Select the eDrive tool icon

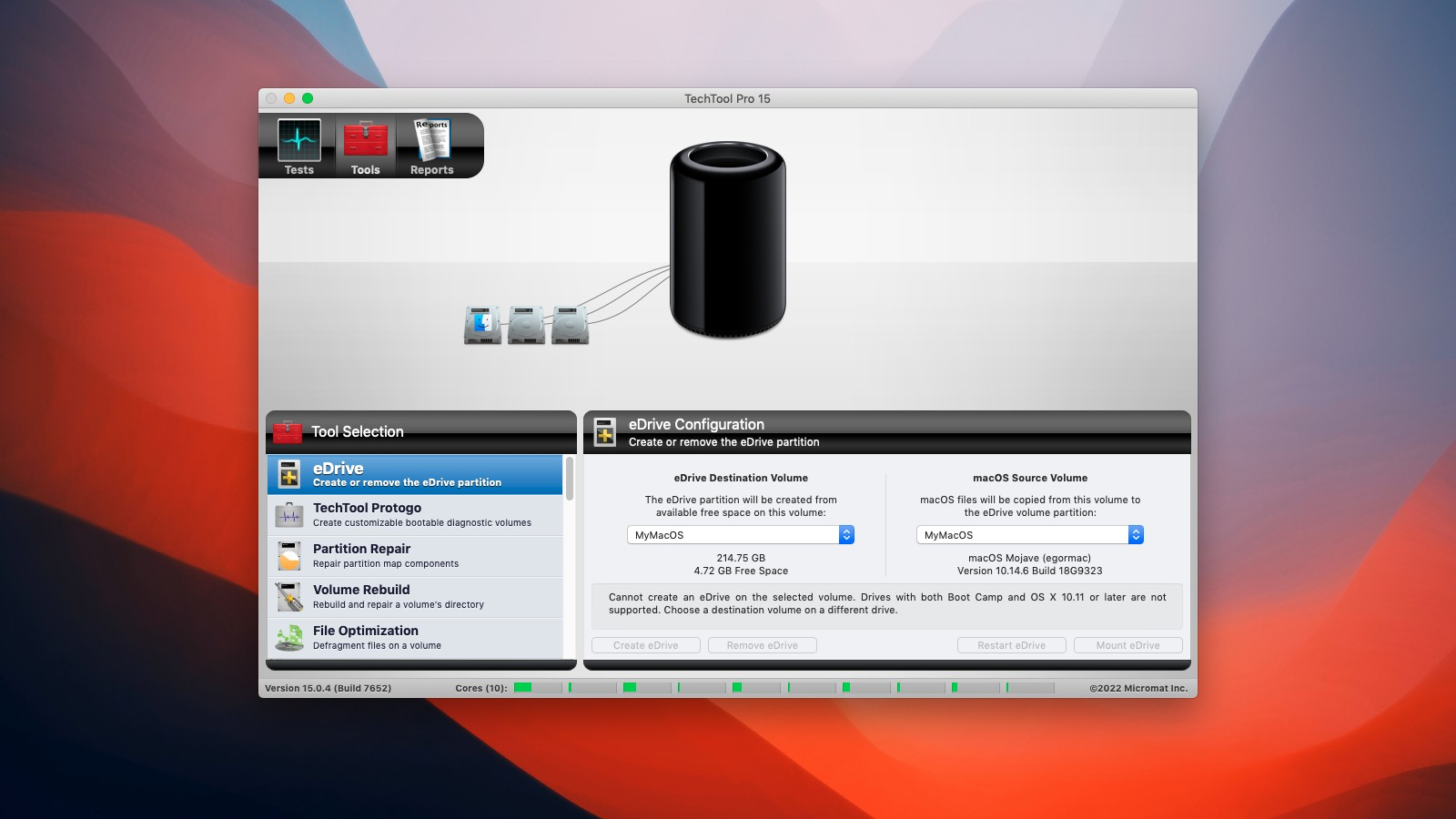point(288,473)
